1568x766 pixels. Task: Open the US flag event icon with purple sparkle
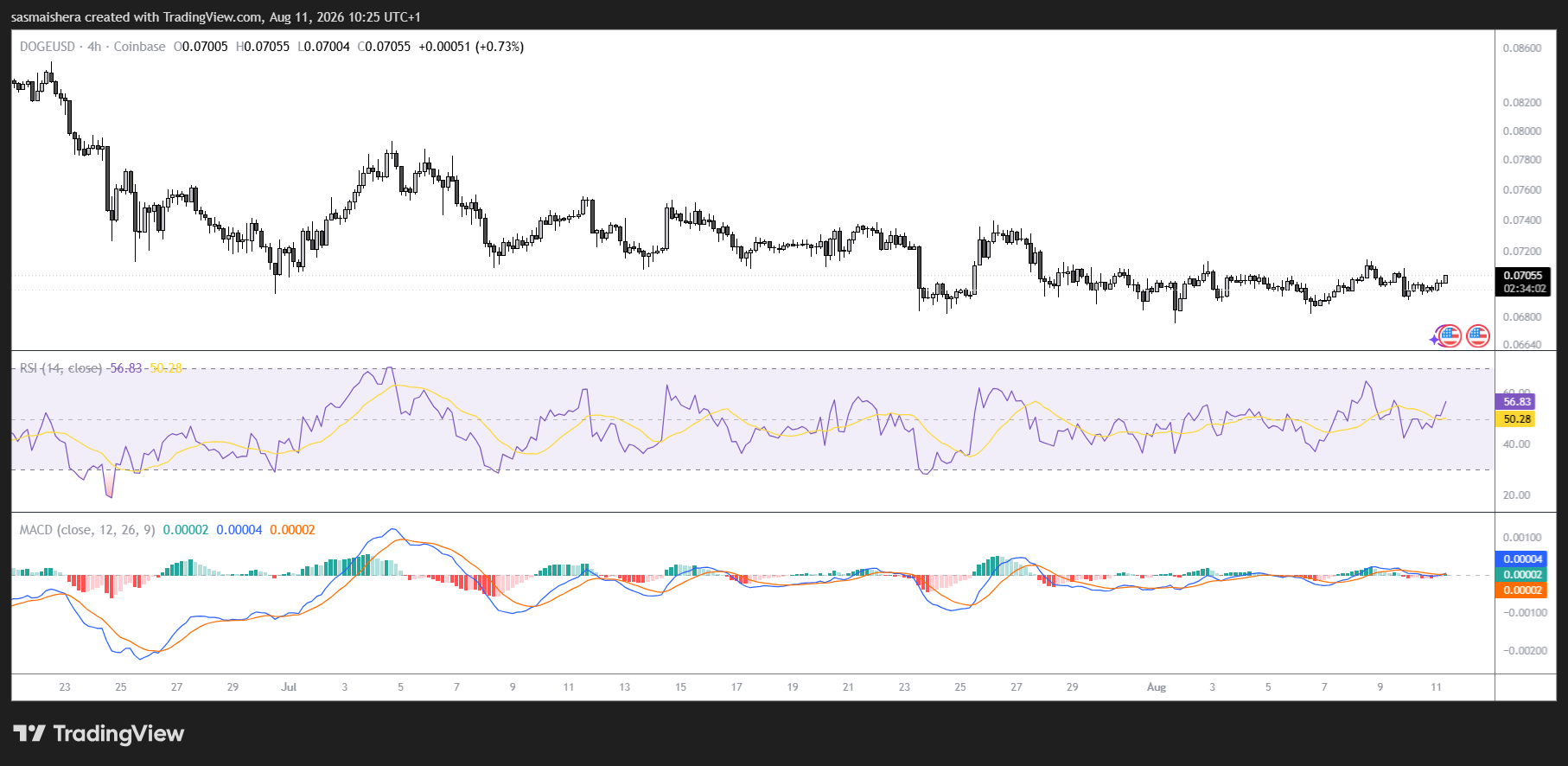click(1448, 335)
